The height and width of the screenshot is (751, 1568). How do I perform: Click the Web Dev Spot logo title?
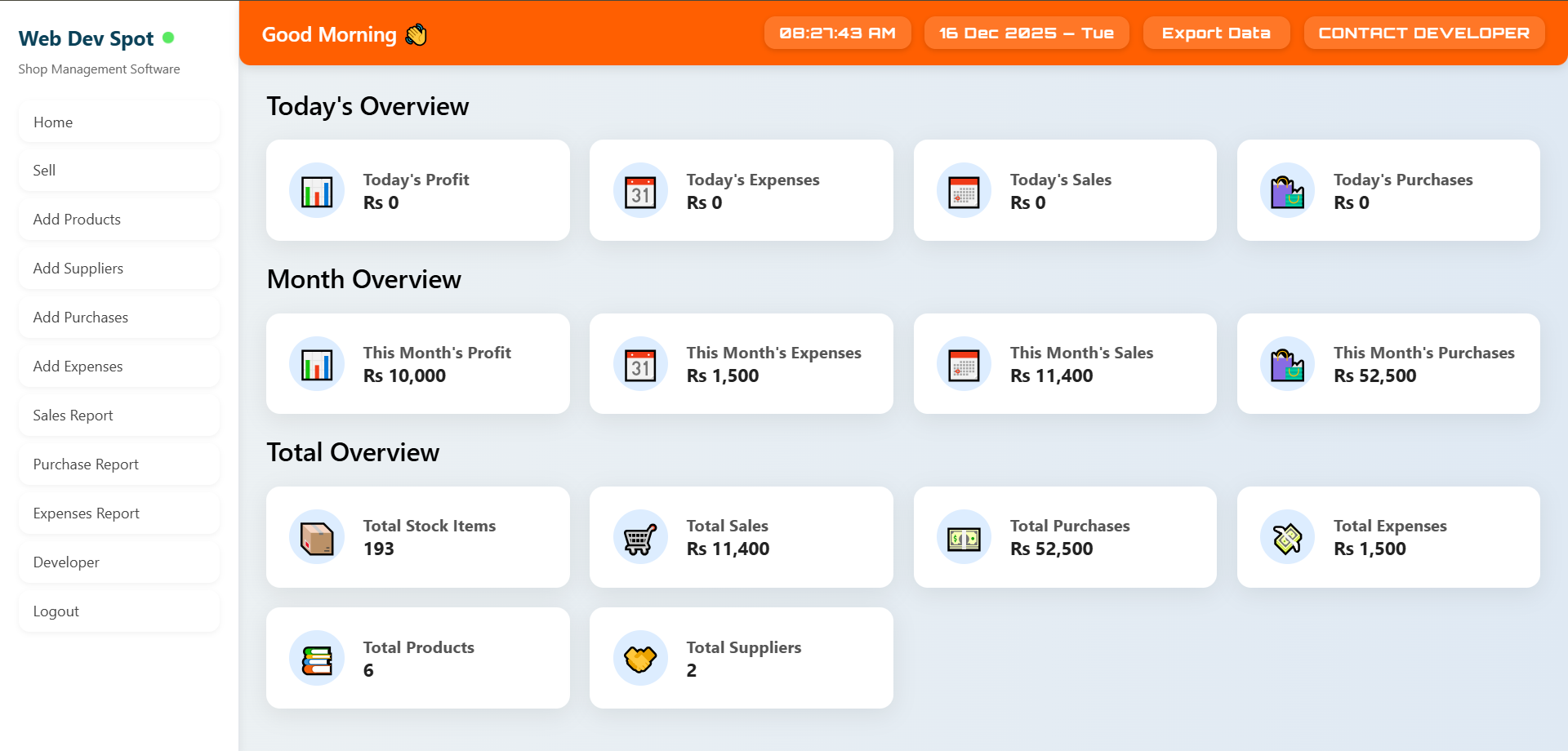(x=87, y=38)
